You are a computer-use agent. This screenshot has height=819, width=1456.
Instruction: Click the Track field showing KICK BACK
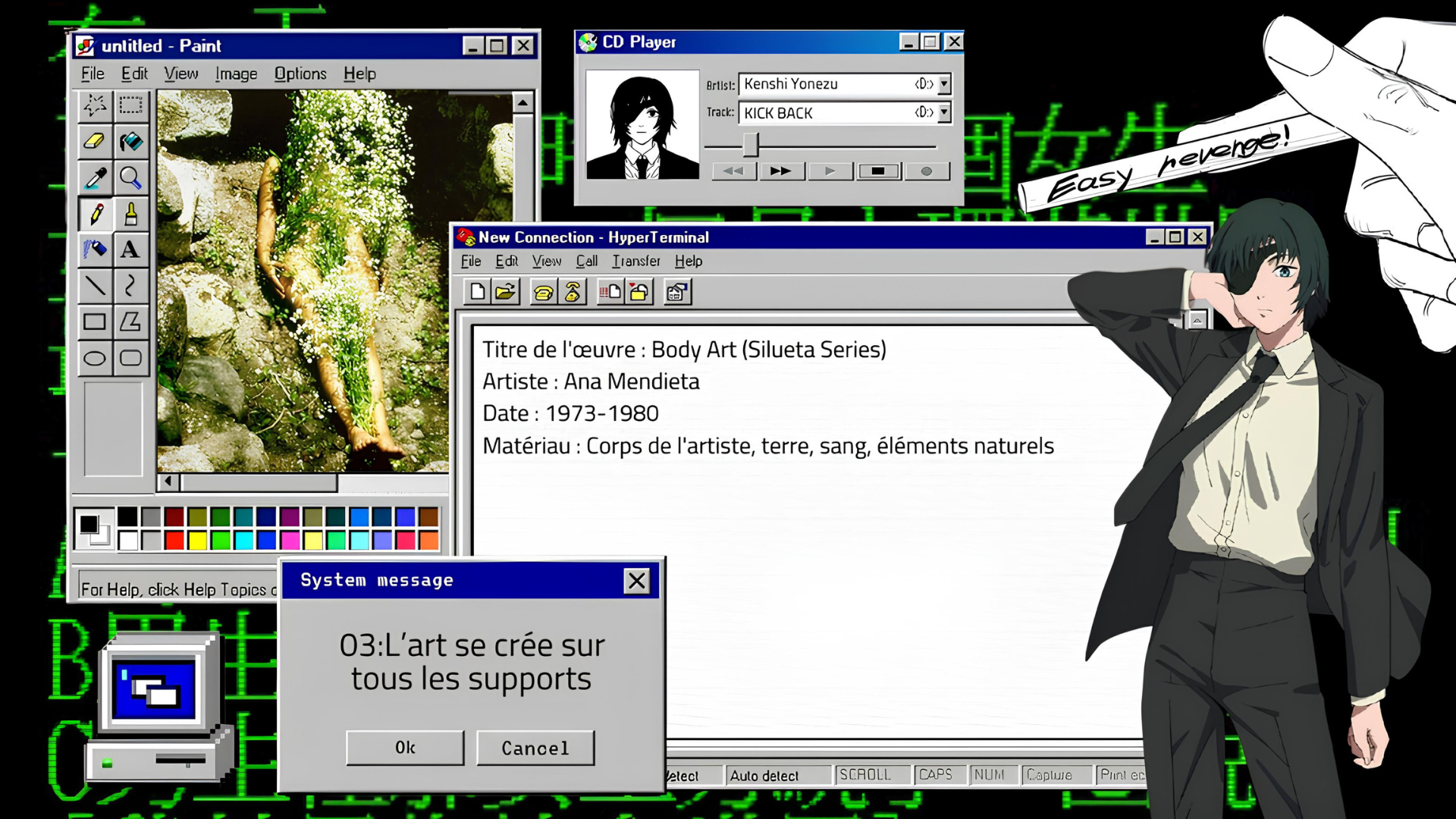[x=845, y=112]
